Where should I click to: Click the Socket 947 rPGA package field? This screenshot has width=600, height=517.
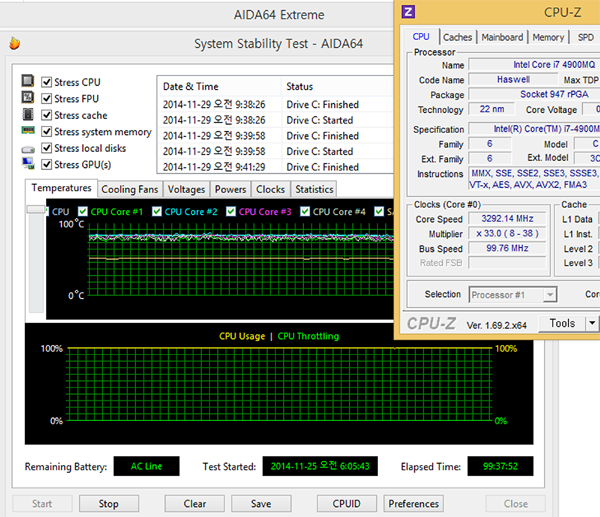pyautogui.click(x=534, y=94)
